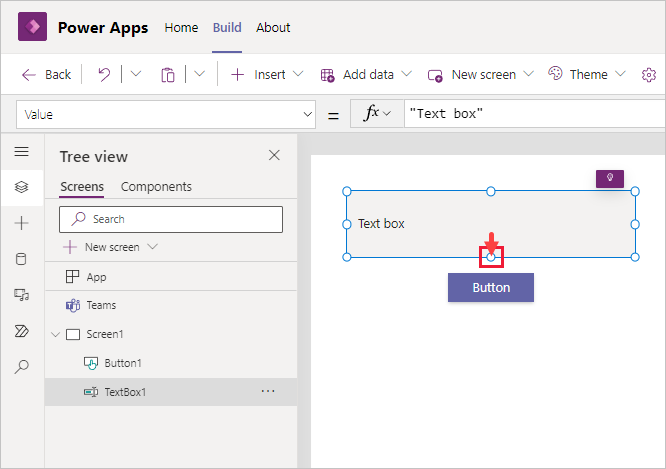The image size is (666, 469).
Task: Click the purple Button on canvas
Action: (491, 288)
